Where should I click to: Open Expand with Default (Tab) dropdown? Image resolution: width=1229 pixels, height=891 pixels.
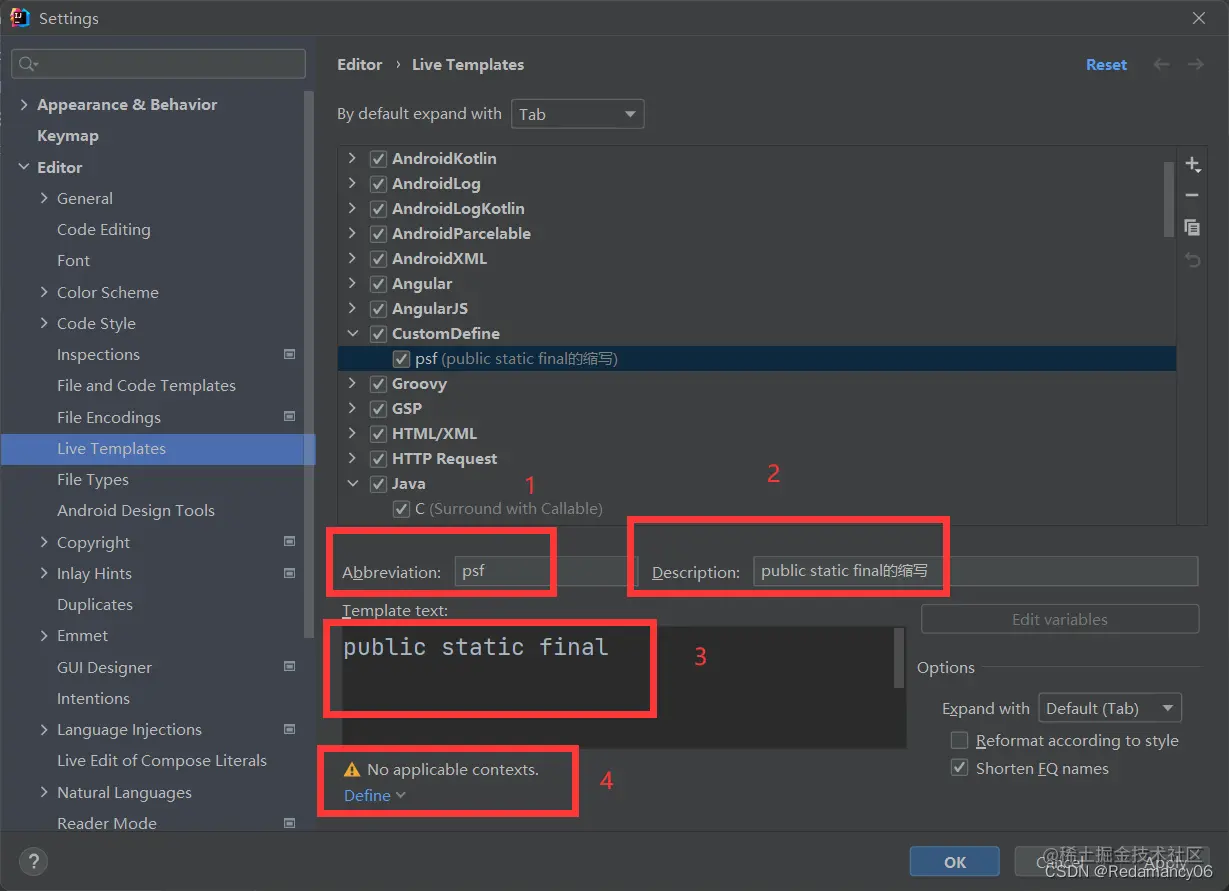1110,708
